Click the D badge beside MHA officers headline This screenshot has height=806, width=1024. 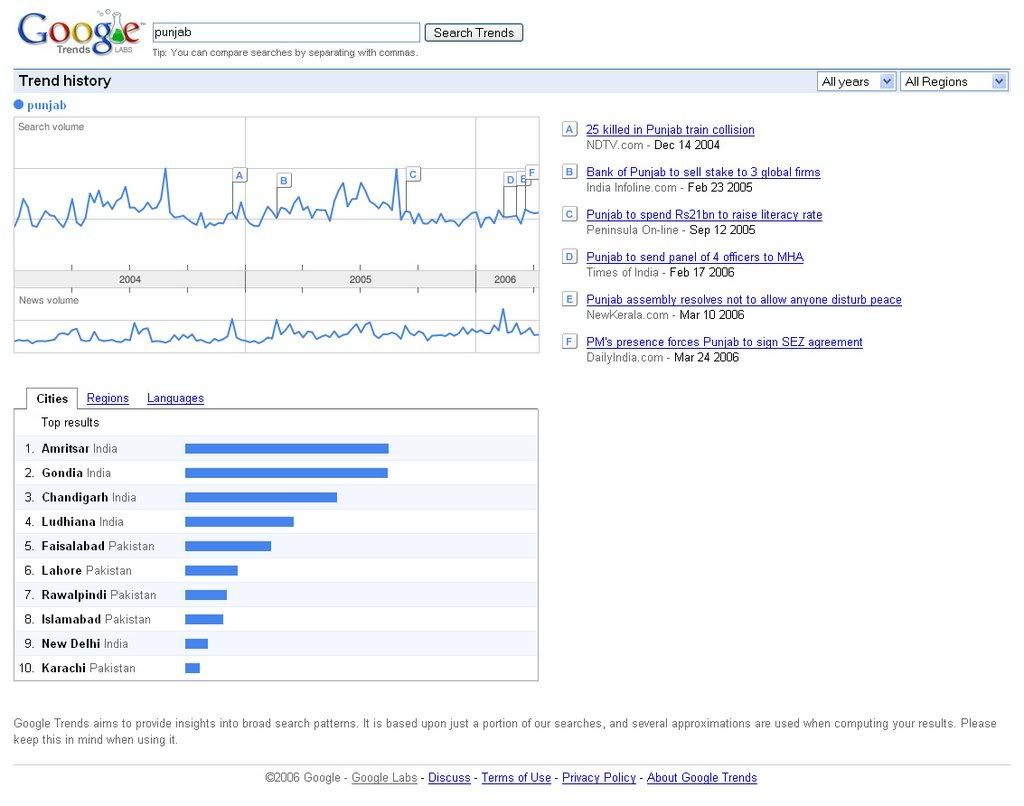[x=569, y=257]
